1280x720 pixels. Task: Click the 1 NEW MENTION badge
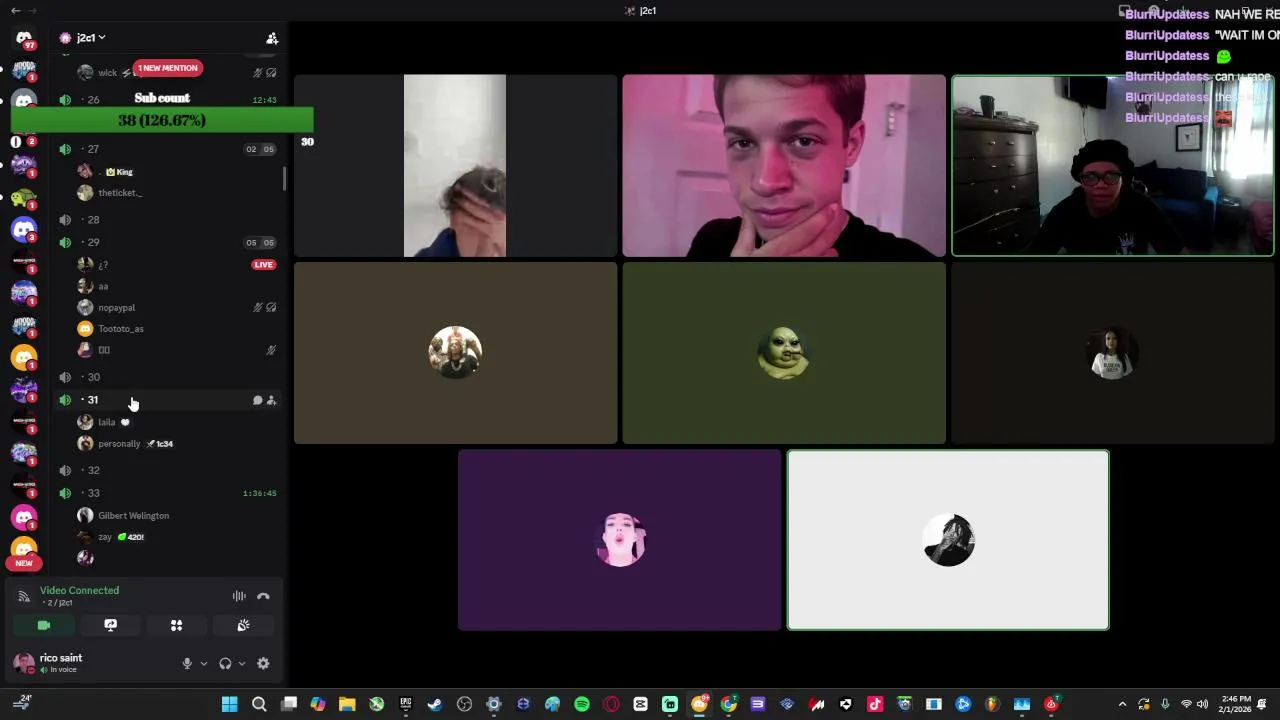tap(168, 68)
